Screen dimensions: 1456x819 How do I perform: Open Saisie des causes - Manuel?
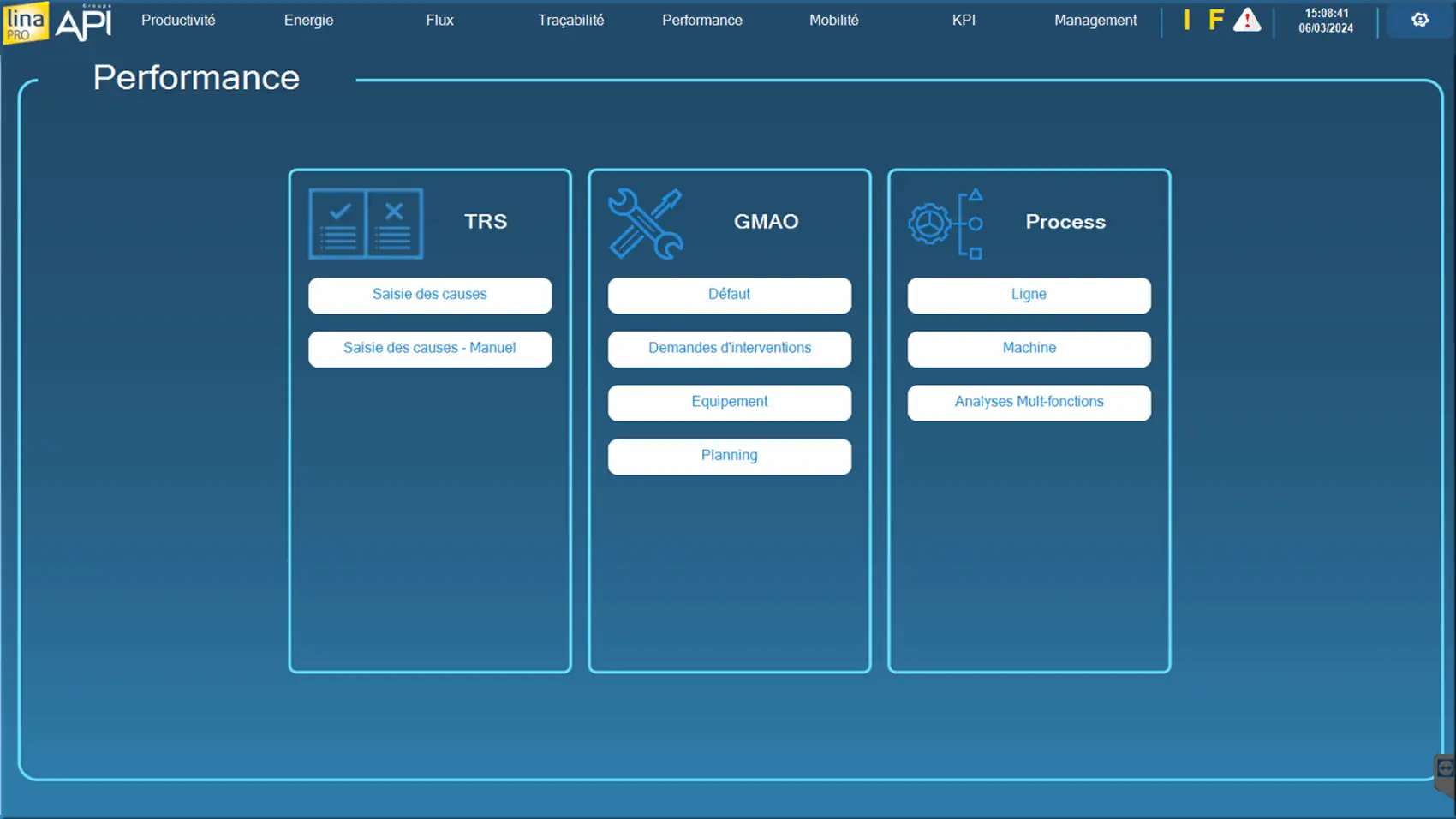click(x=430, y=349)
